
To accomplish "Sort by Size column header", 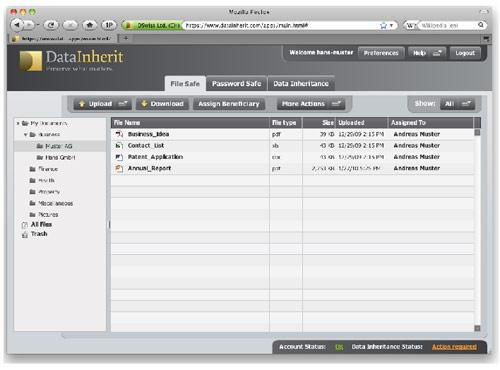I will click(319, 123).
